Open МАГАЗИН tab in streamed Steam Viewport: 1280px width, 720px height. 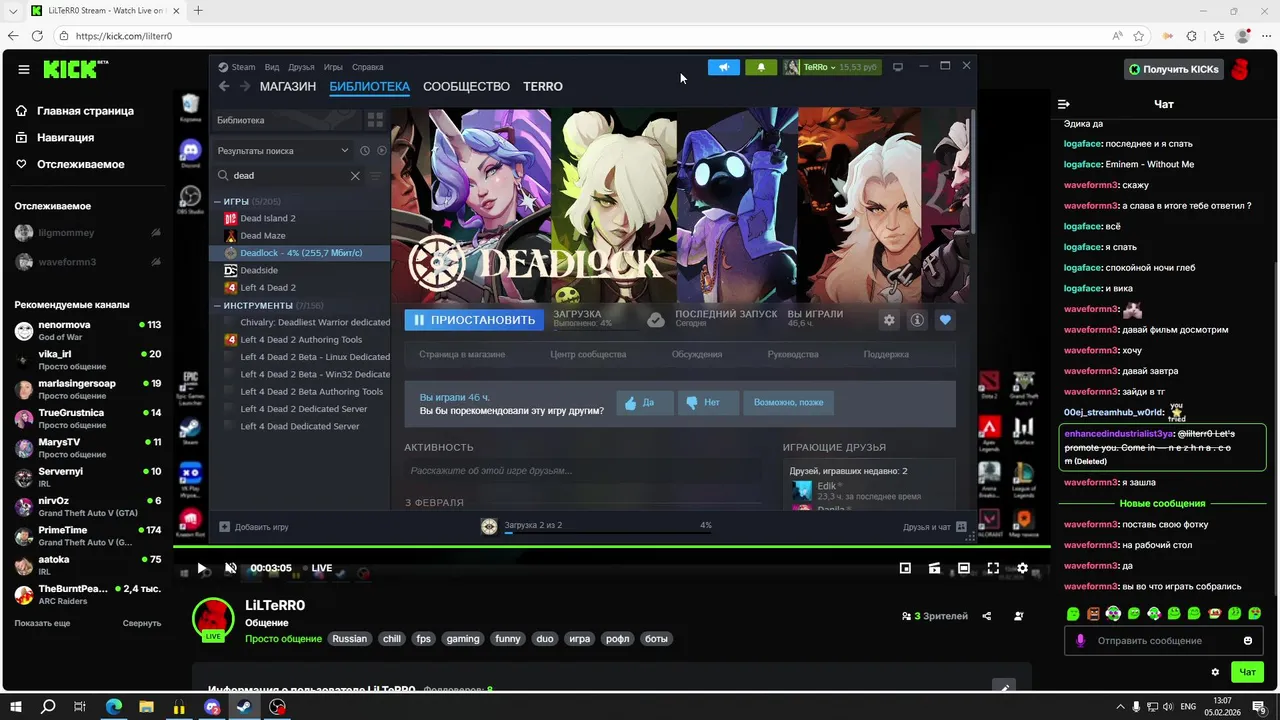(x=288, y=86)
